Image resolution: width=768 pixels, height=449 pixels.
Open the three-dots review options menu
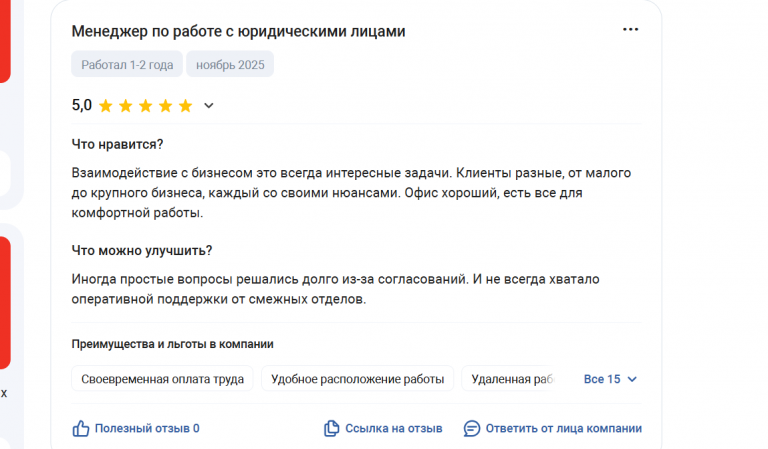pyautogui.click(x=630, y=30)
